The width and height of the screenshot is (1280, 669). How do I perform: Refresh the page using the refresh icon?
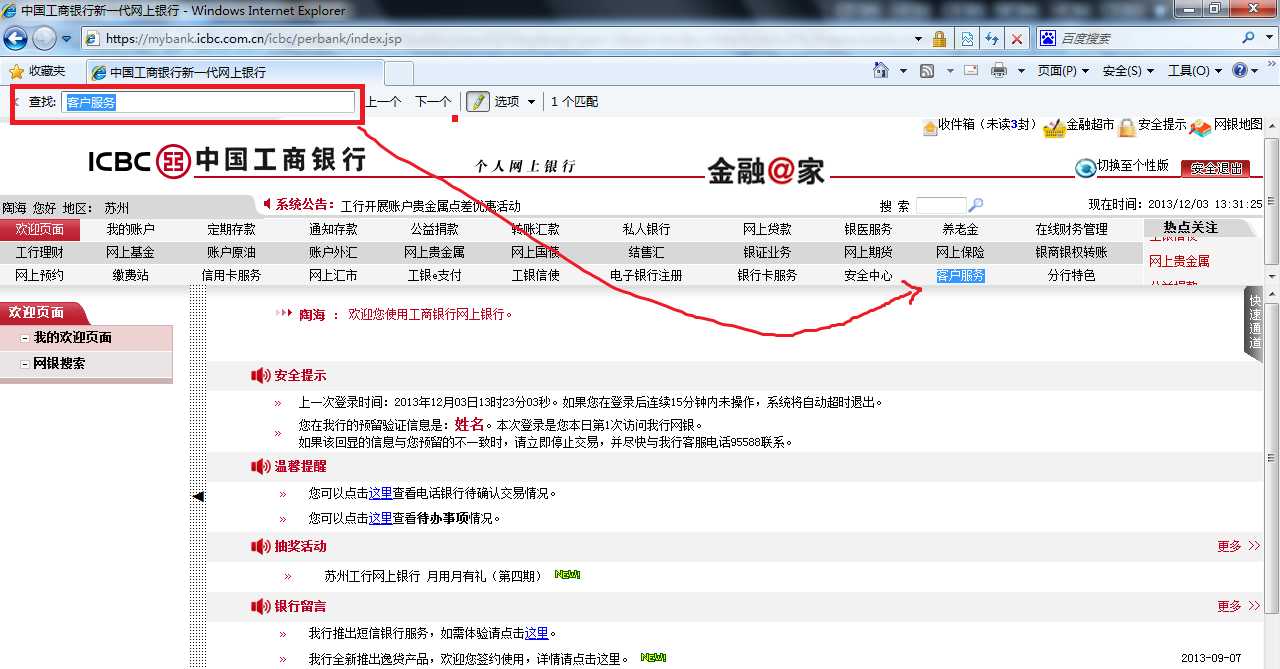coord(992,39)
